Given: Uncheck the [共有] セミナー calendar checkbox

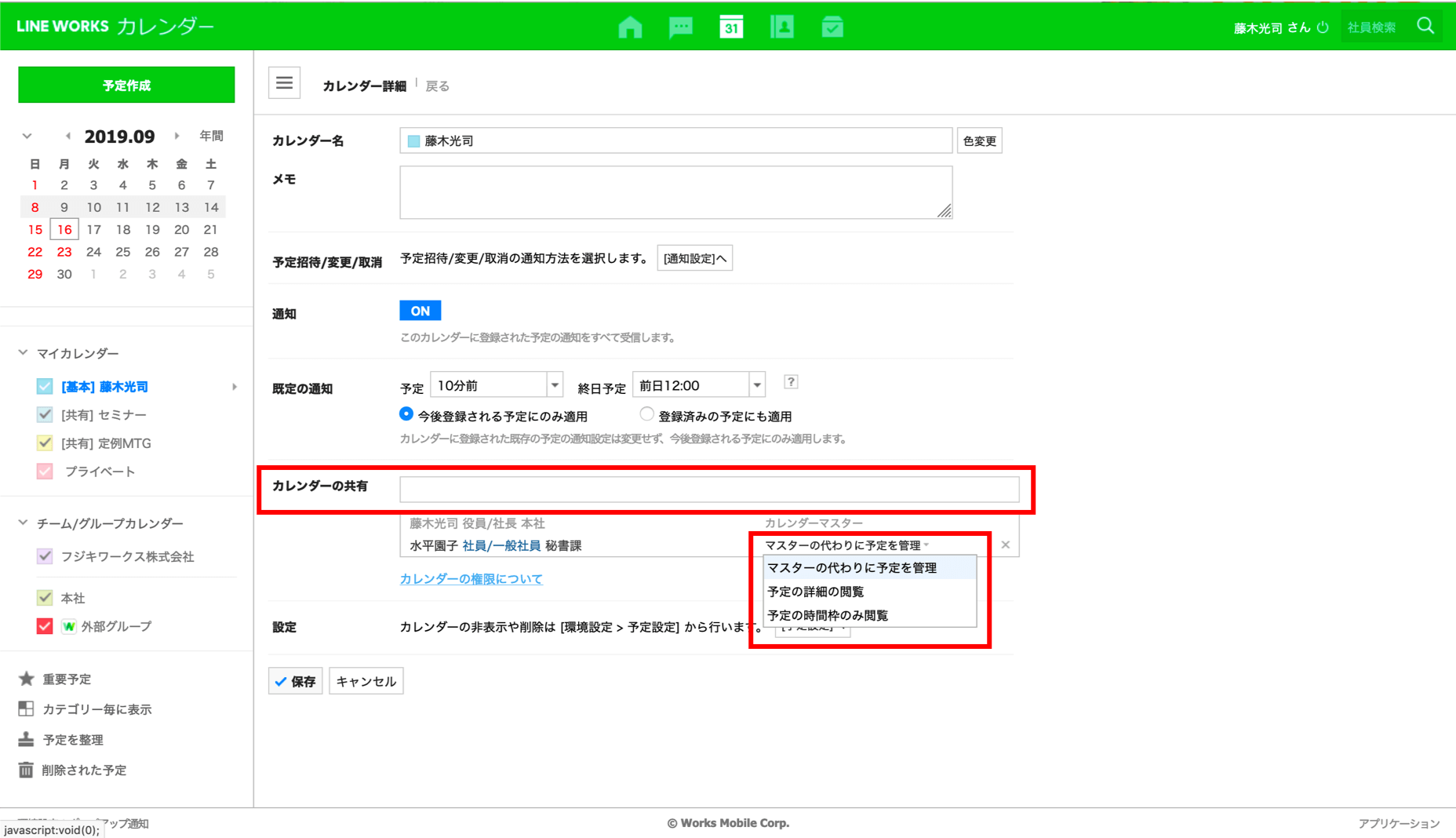Looking at the screenshot, I should (45, 414).
